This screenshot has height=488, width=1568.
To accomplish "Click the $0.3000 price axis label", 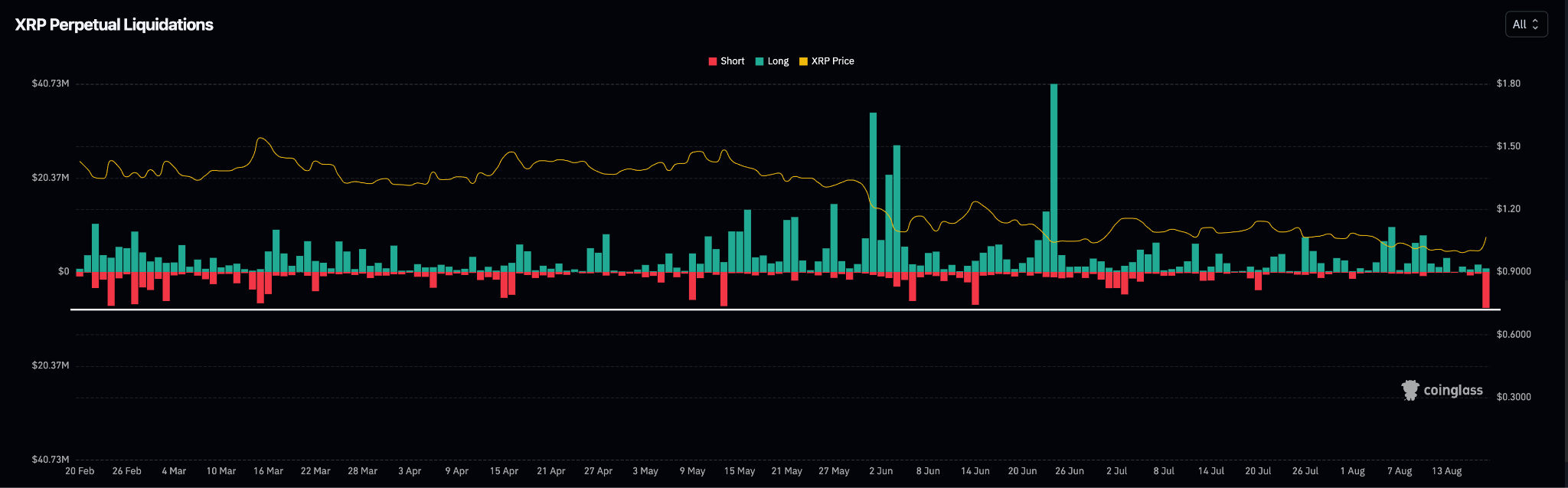I will tap(1514, 397).
